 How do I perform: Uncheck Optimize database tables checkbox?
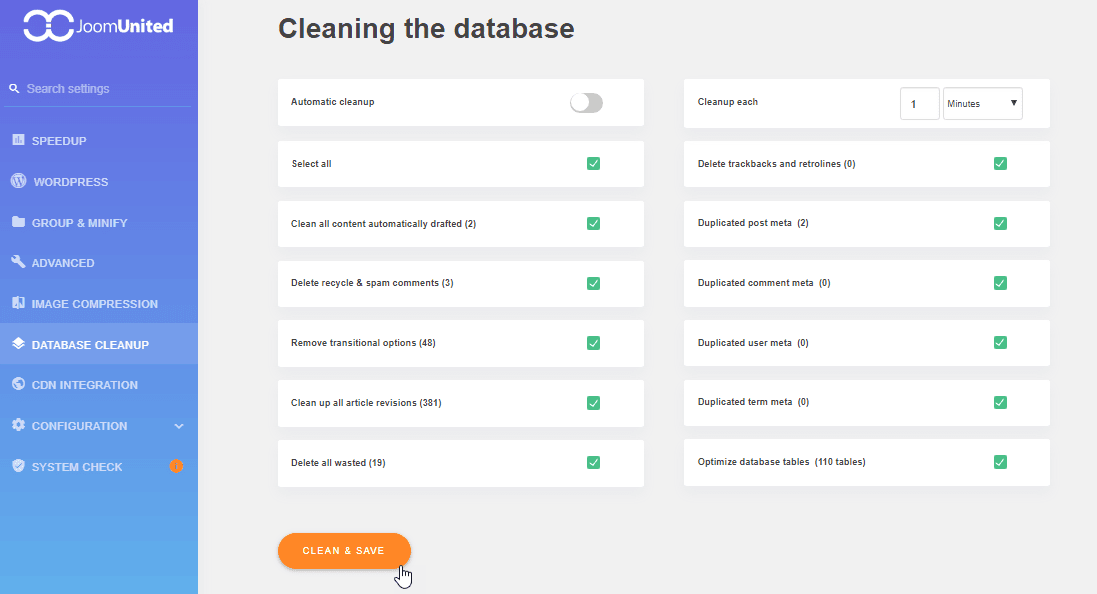(x=1000, y=462)
